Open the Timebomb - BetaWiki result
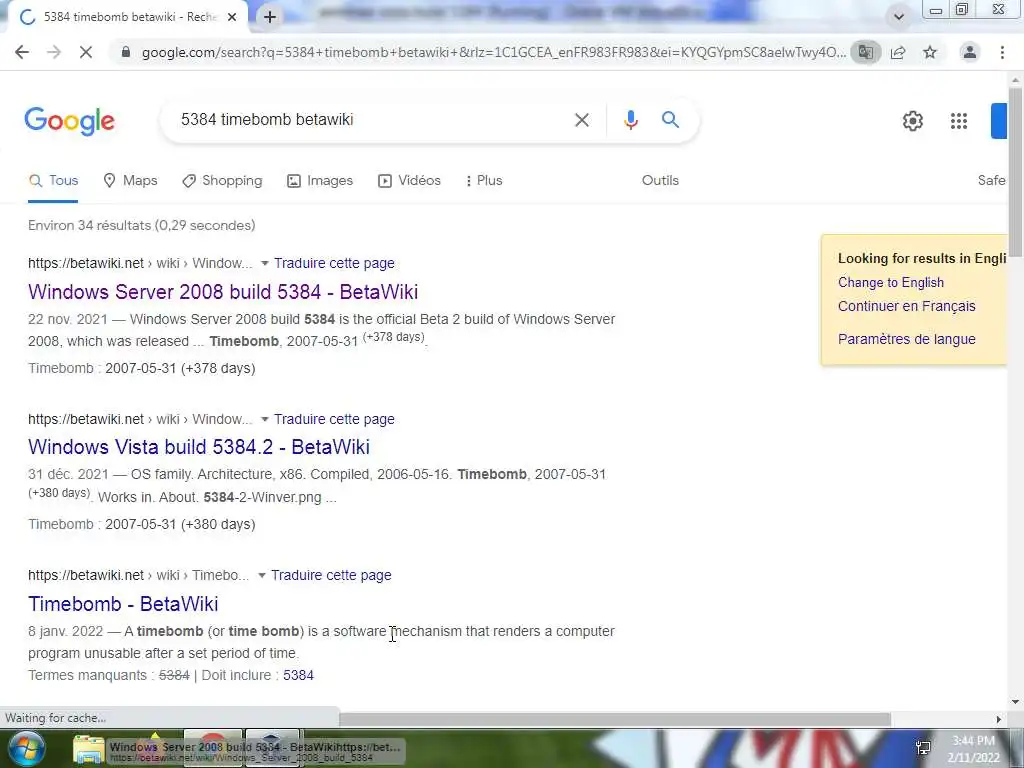The height and width of the screenshot is (768, 1024). click(123, 604)
